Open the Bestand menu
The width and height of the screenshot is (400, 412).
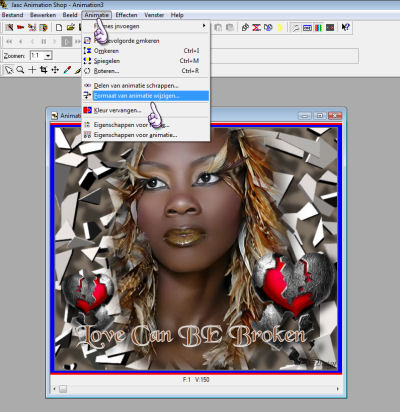point(12,15)
